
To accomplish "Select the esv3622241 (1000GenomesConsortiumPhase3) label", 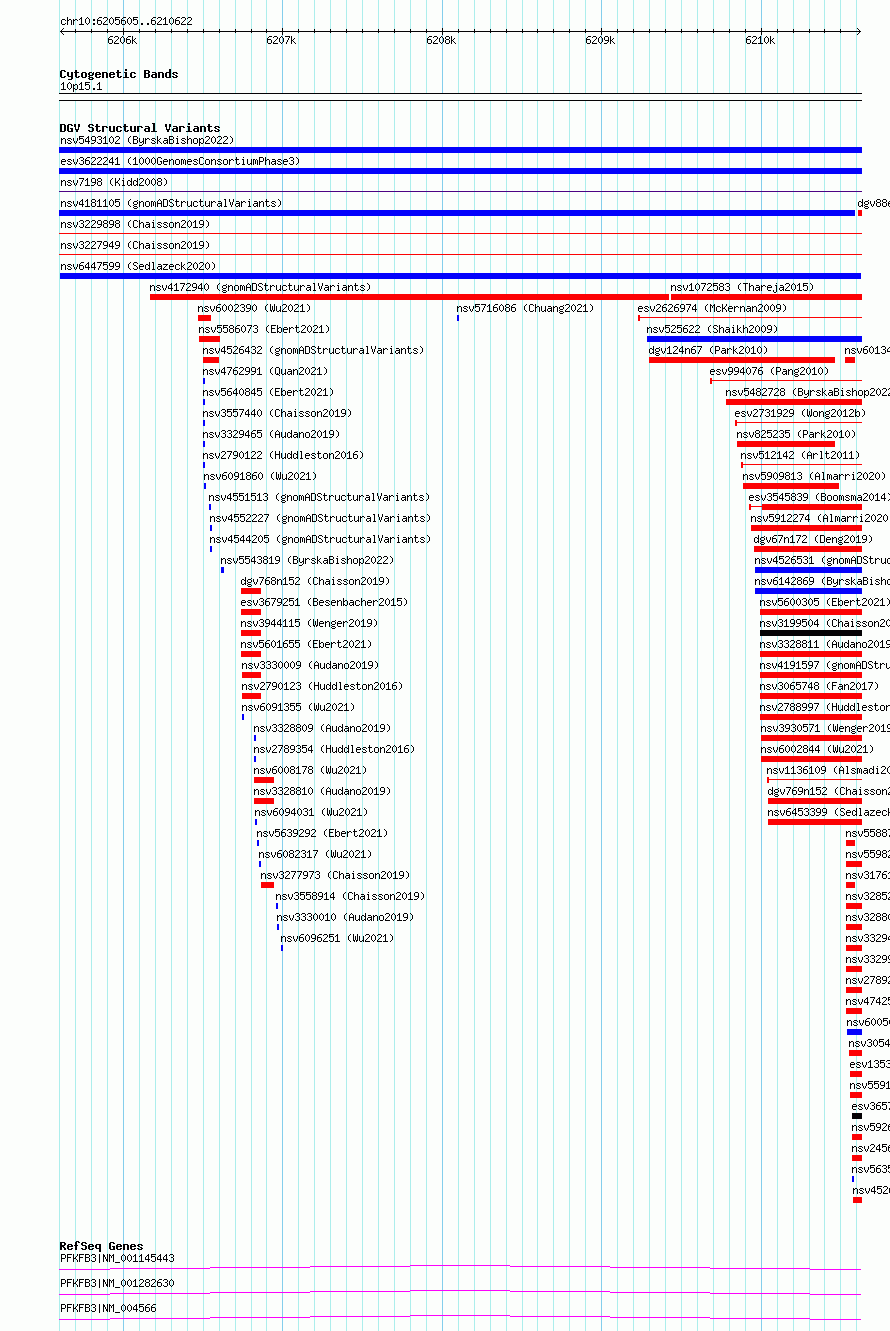I will [180, 162].
